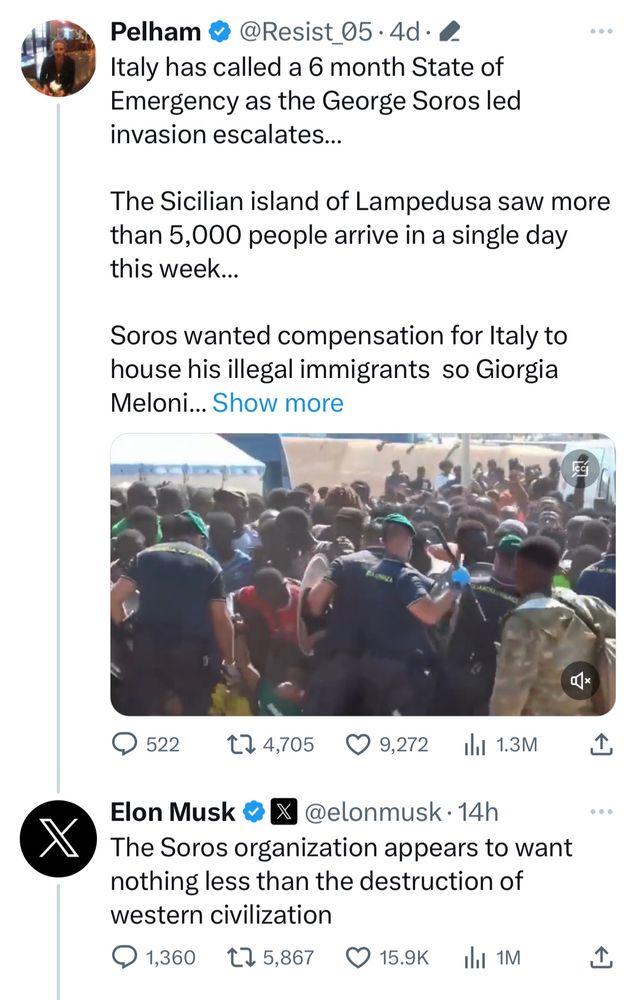Screen dimensions: 636x1000
Task: Toggle closed captions on the video
Action: point(579,468)
